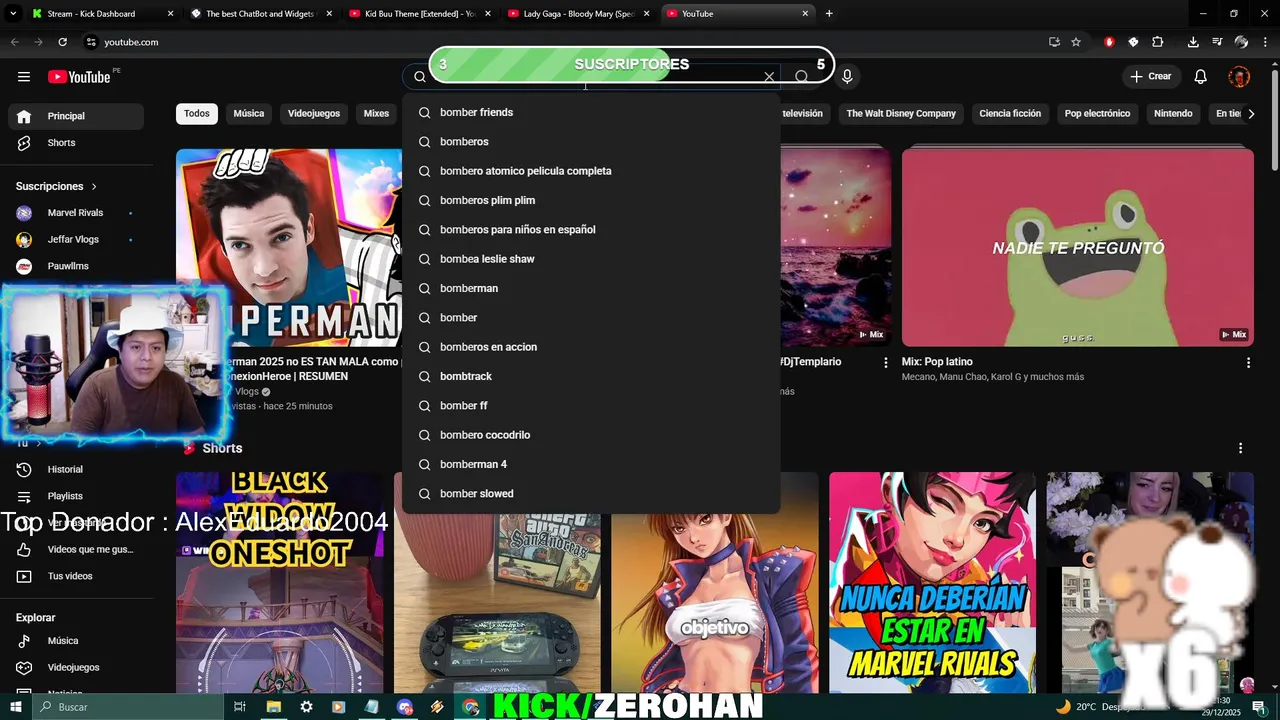1280x720 pixels.
Task: Open the YouTube hamburger guide menu
Action: [24, 77]
